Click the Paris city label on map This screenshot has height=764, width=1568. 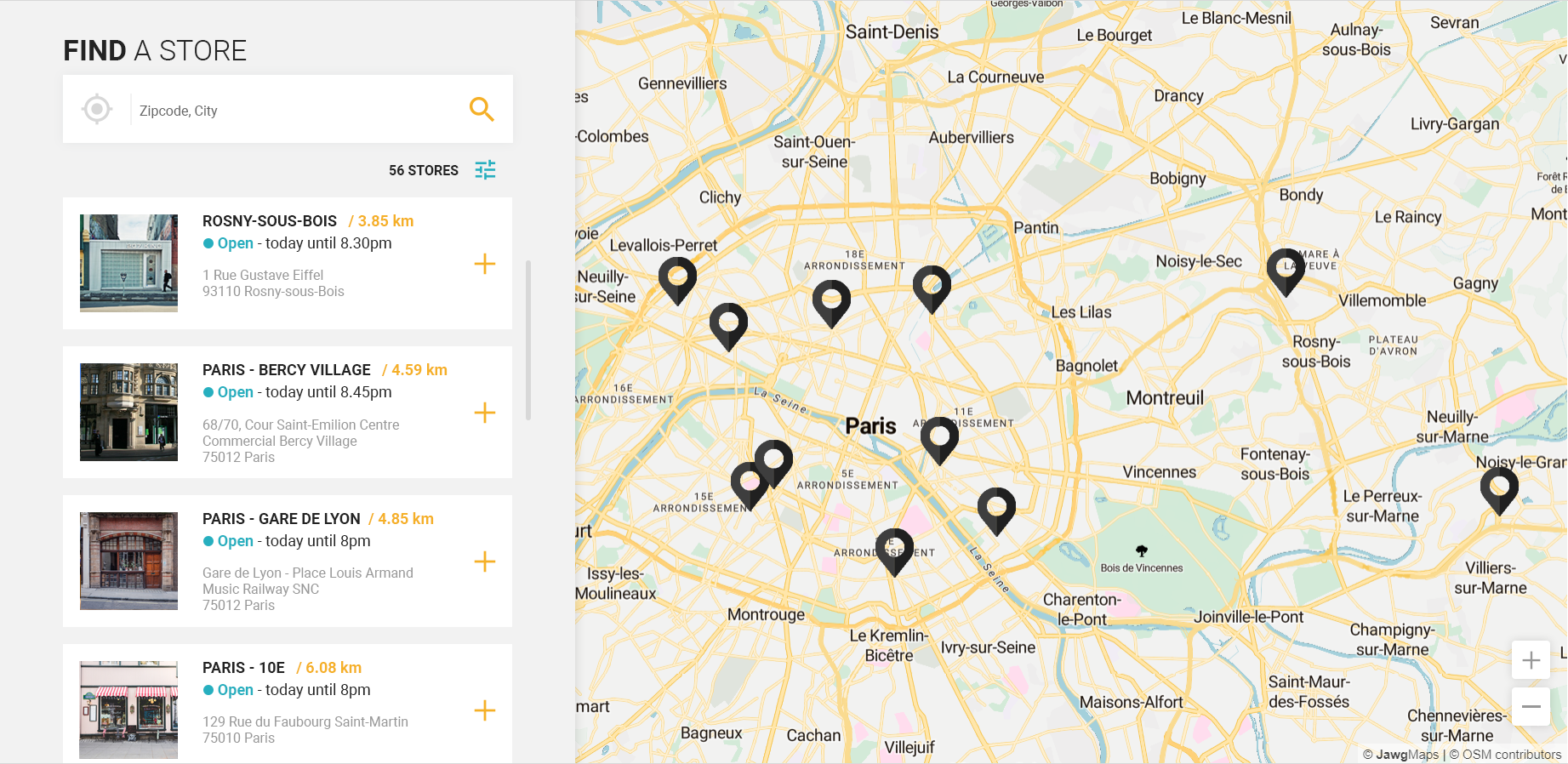(870, 425)
